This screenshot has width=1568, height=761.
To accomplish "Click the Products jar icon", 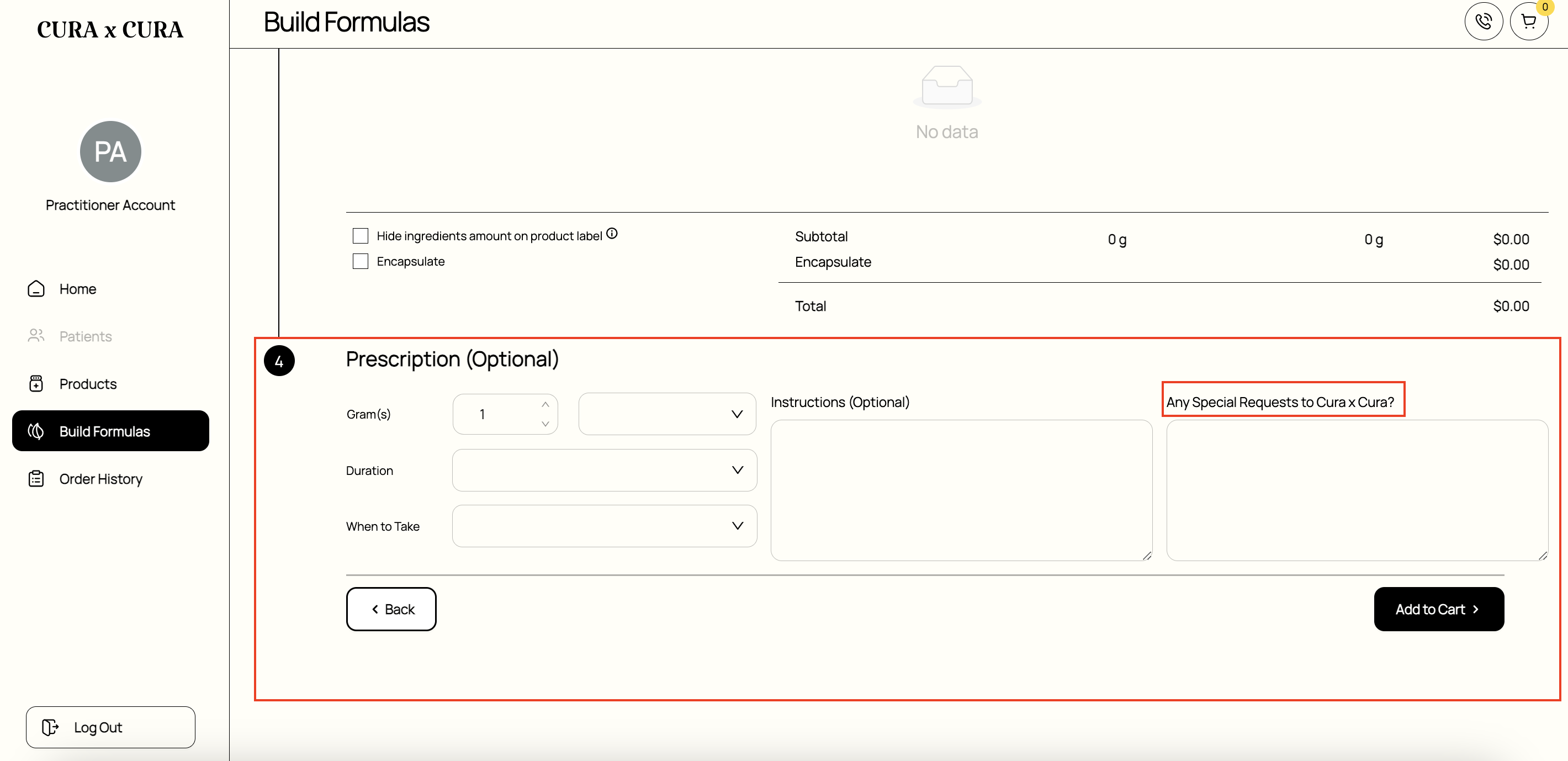I will click(x=36, y=384).
